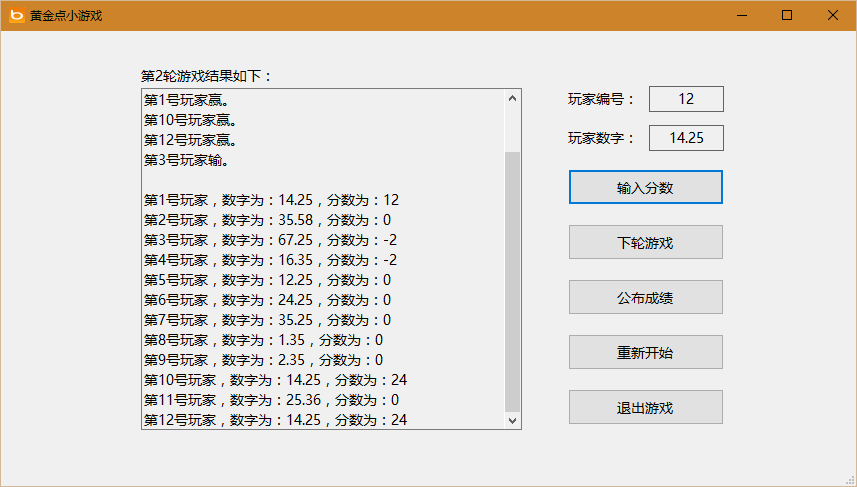This screenshot has height=487, width=857.
Task: Select the line 第1号玩家赢。
Action: (186, 101)
